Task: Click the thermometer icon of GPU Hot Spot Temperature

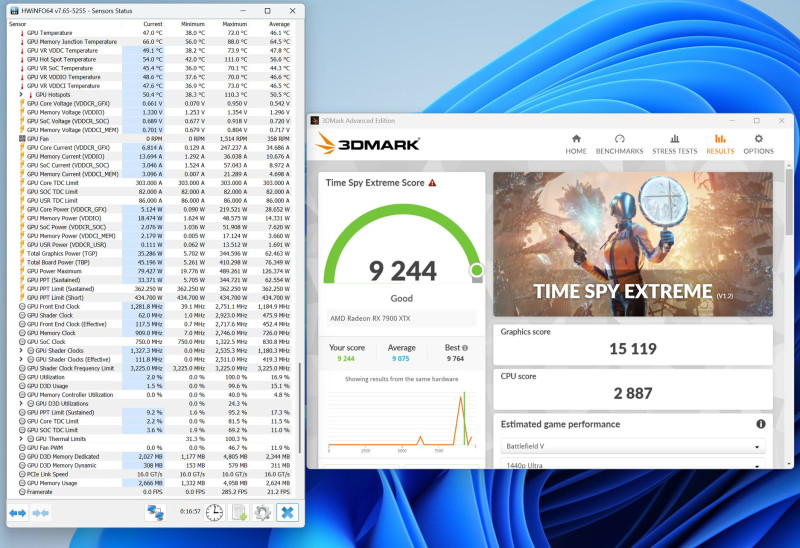Action: tap(22, 59)
